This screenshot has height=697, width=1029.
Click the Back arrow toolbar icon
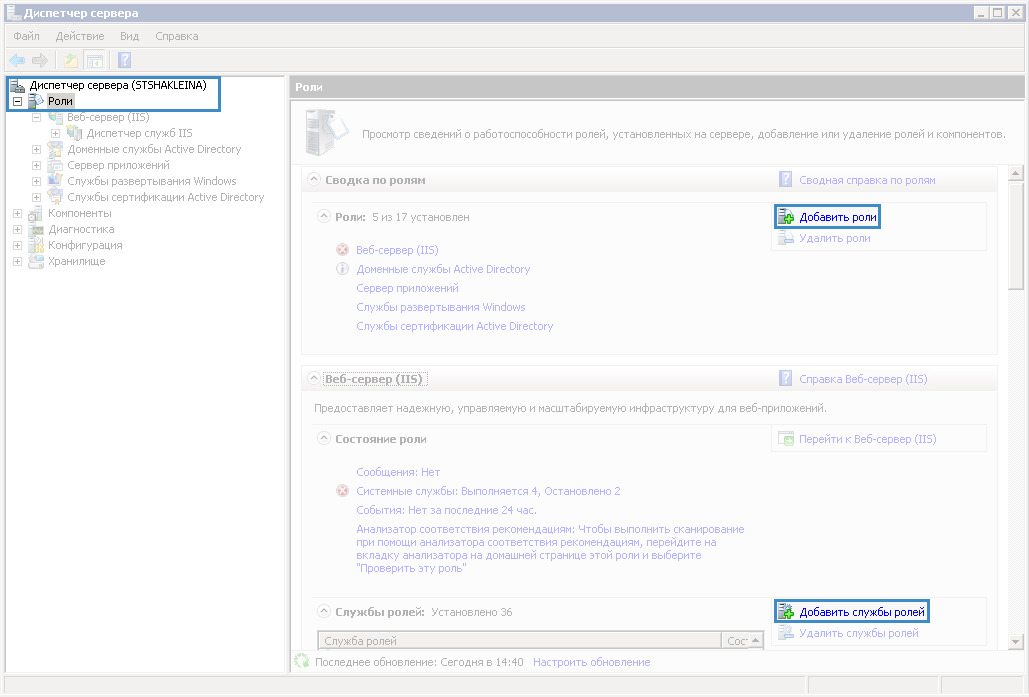[17, 60]
